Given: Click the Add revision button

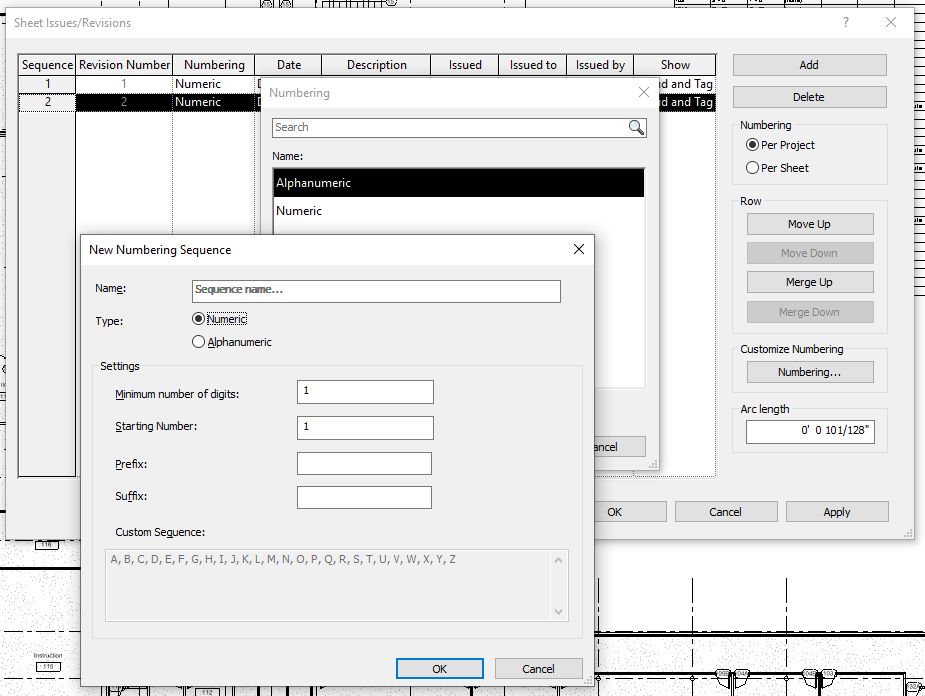Looking at the screenshot, I should pos(809,65).
